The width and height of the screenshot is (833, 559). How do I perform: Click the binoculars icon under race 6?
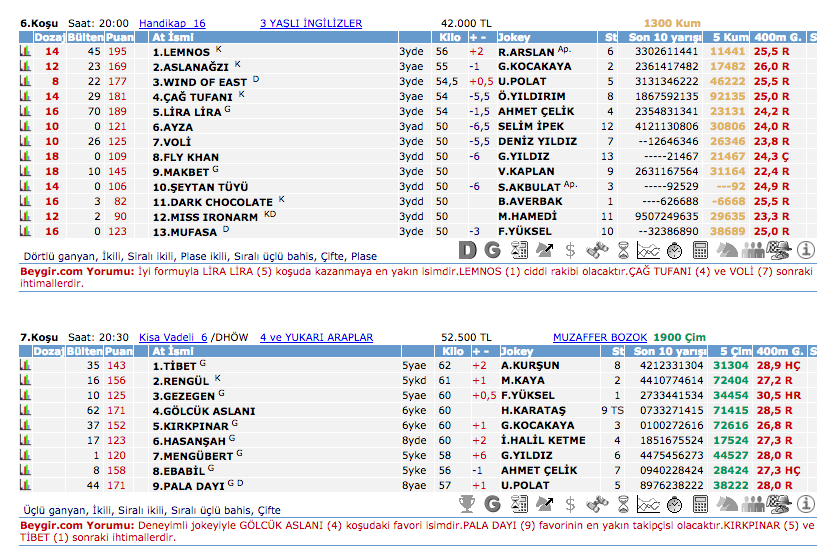[x=596, y=249]
